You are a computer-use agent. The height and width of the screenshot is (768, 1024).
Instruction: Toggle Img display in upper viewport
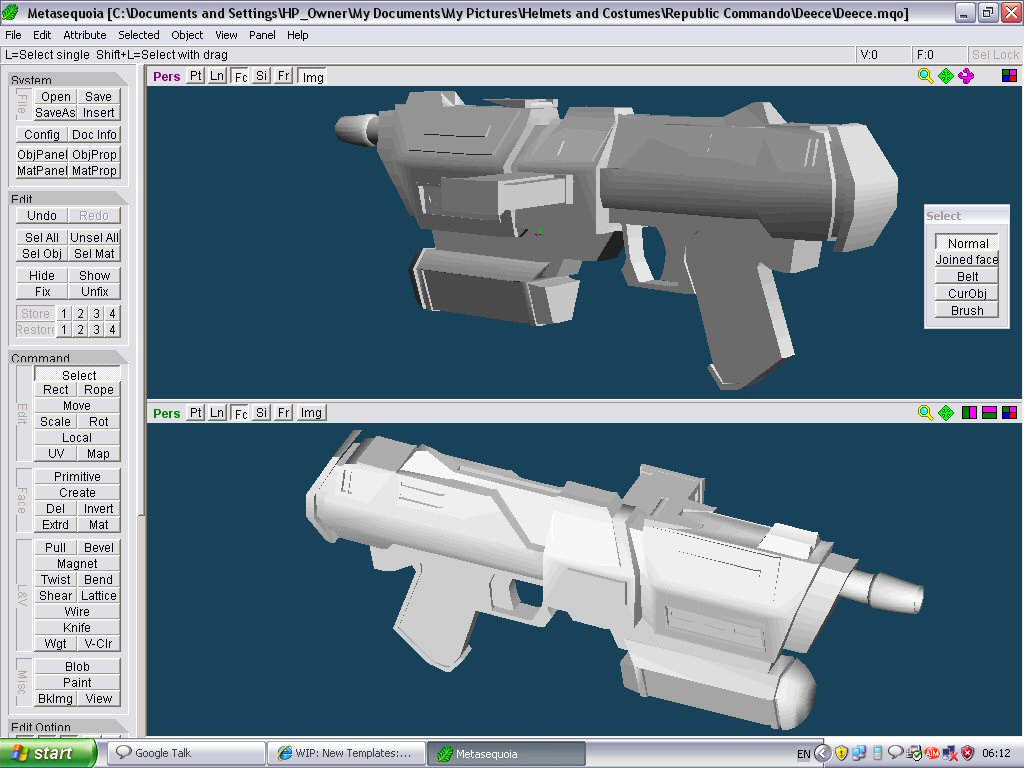pos(312,76)
